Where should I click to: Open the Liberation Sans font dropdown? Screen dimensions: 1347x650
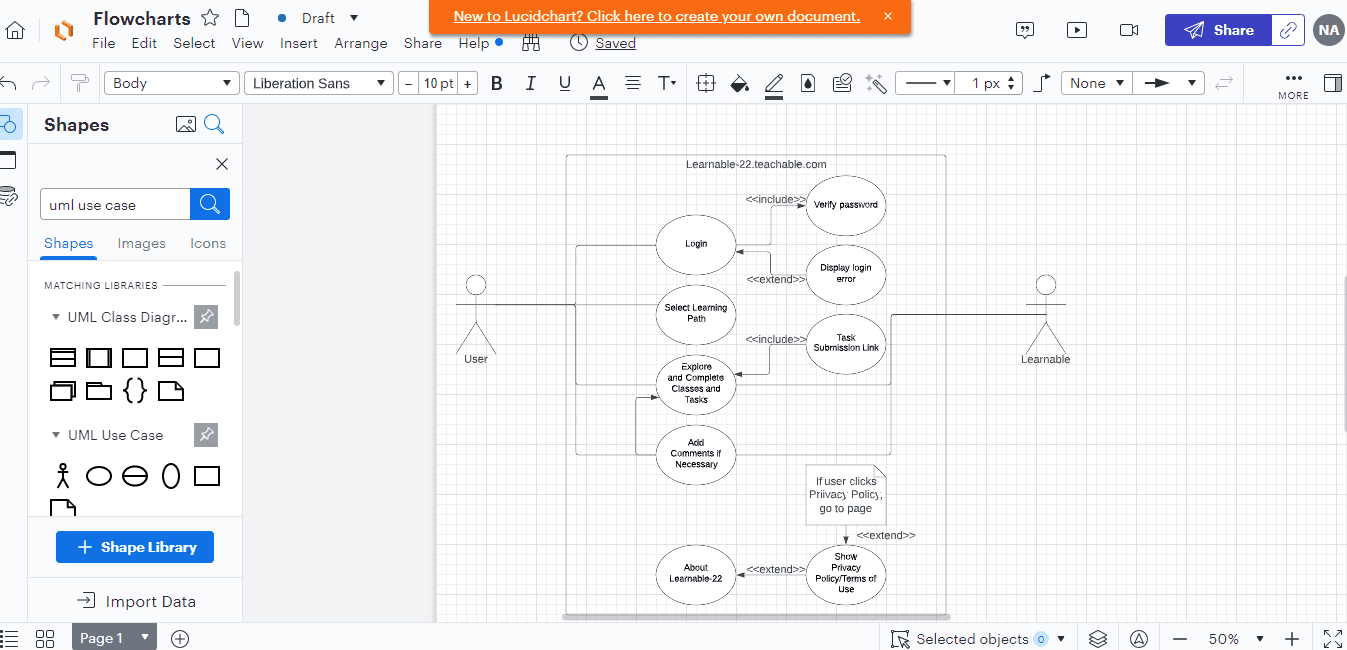pos(318,84)
